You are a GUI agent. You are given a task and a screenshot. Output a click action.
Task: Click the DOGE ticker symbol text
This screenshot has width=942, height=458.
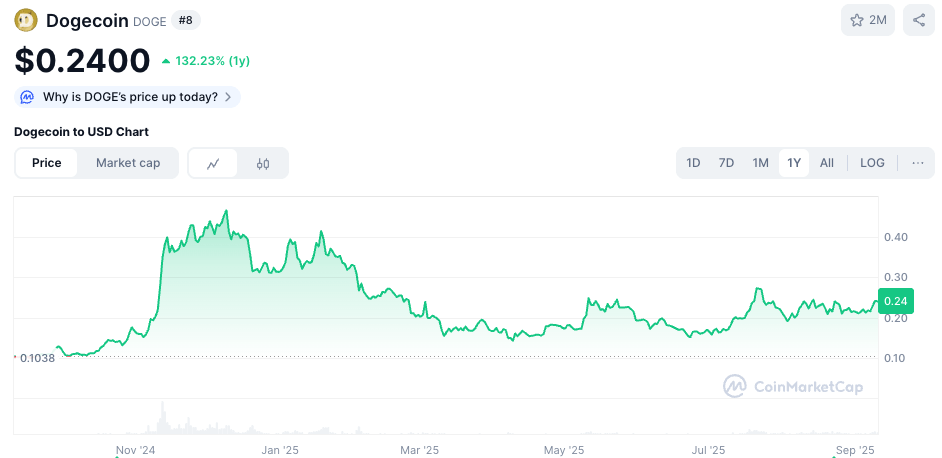[x=150, y=22]
